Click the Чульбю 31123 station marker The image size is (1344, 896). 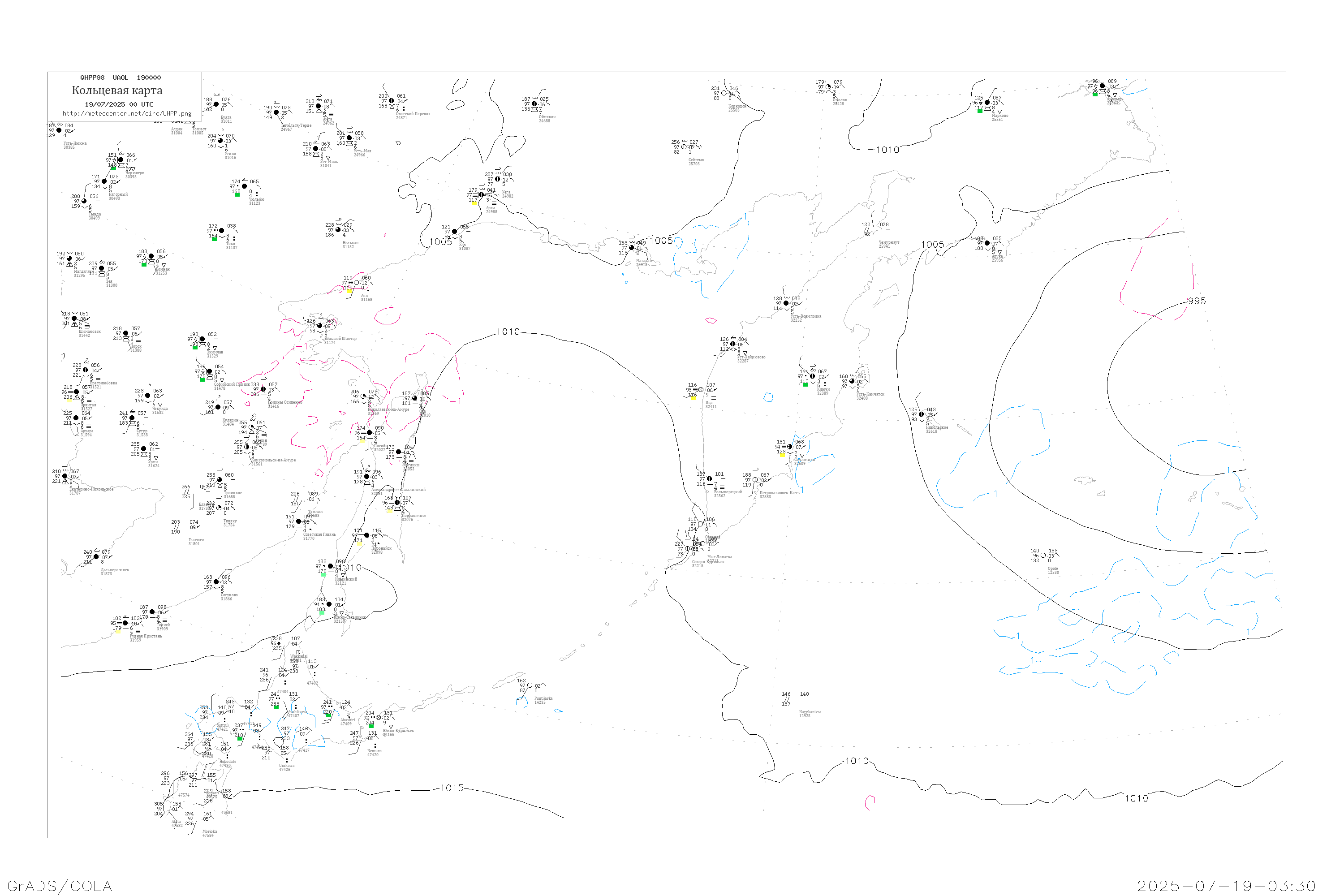click(245, 186)
